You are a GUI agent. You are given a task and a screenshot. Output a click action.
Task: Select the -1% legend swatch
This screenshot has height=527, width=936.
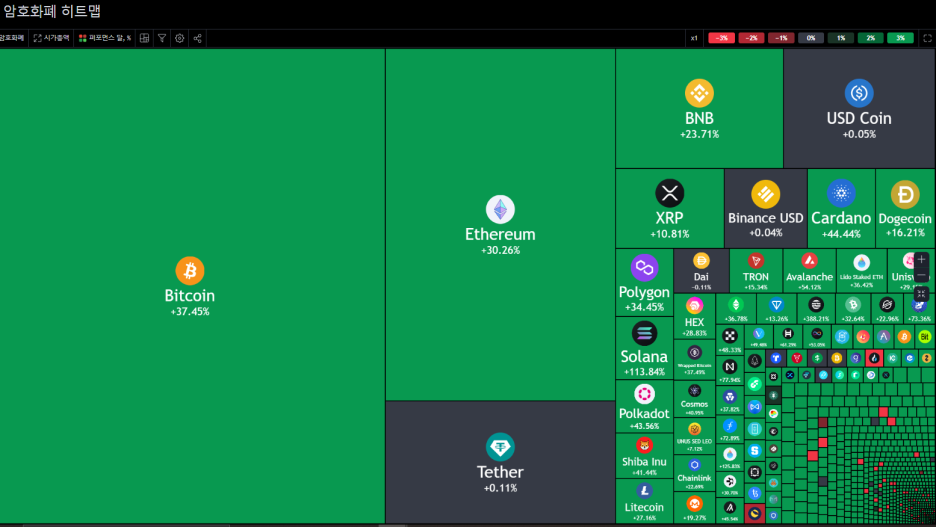click(781, 38)
